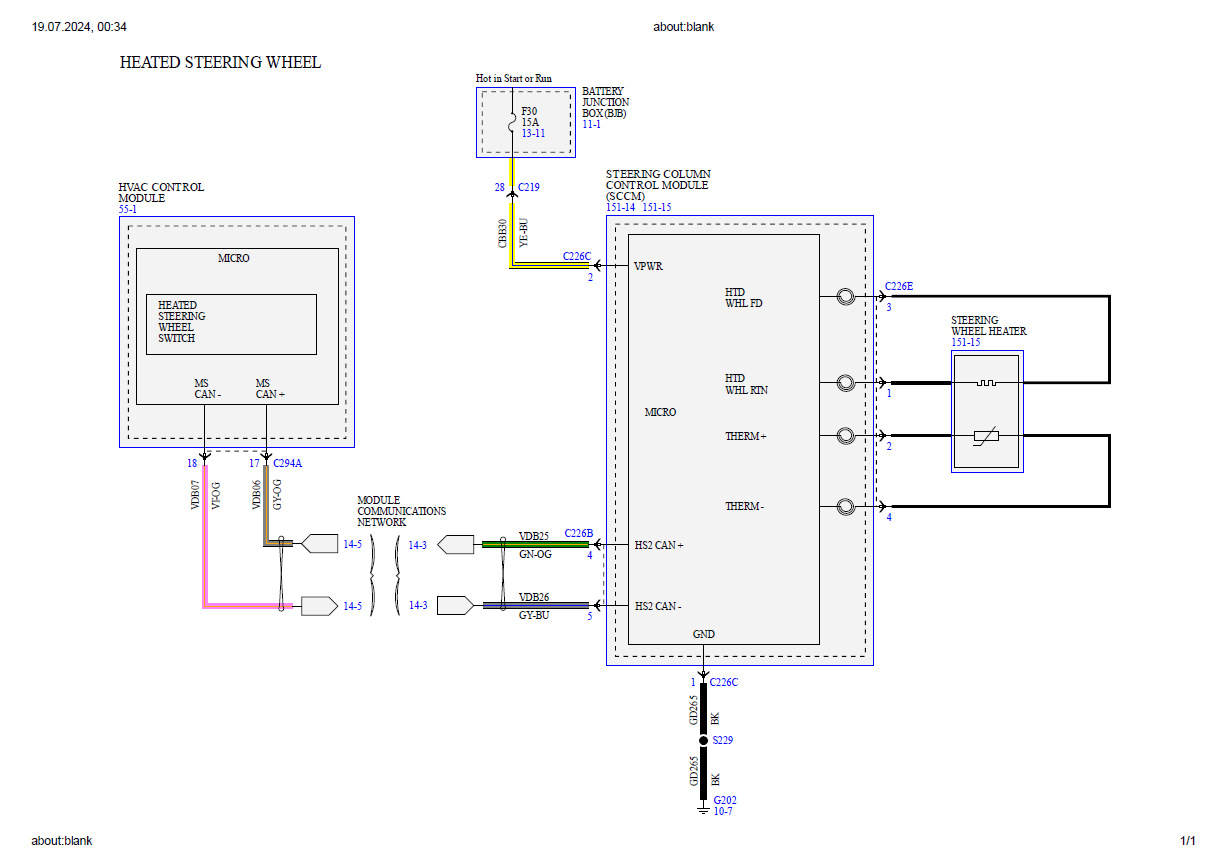Open the 11-1 battery junction box link
This screenshot has height=867, width=1226.
(x=592, y=124)
